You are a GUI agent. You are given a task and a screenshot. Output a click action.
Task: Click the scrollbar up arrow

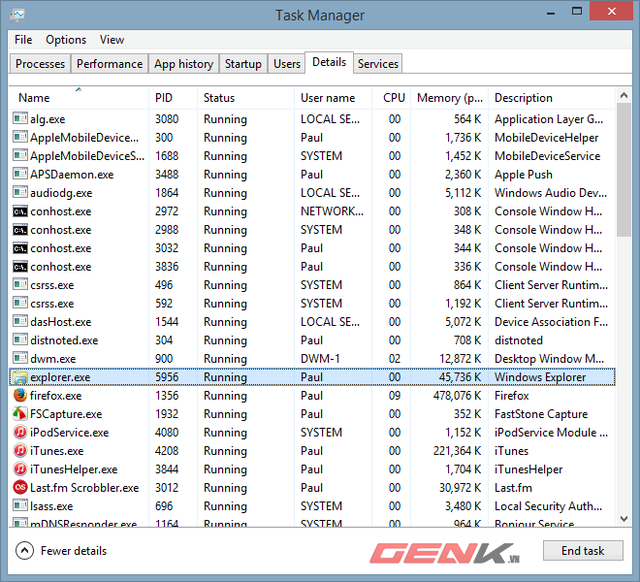click(x=624, y=96)
